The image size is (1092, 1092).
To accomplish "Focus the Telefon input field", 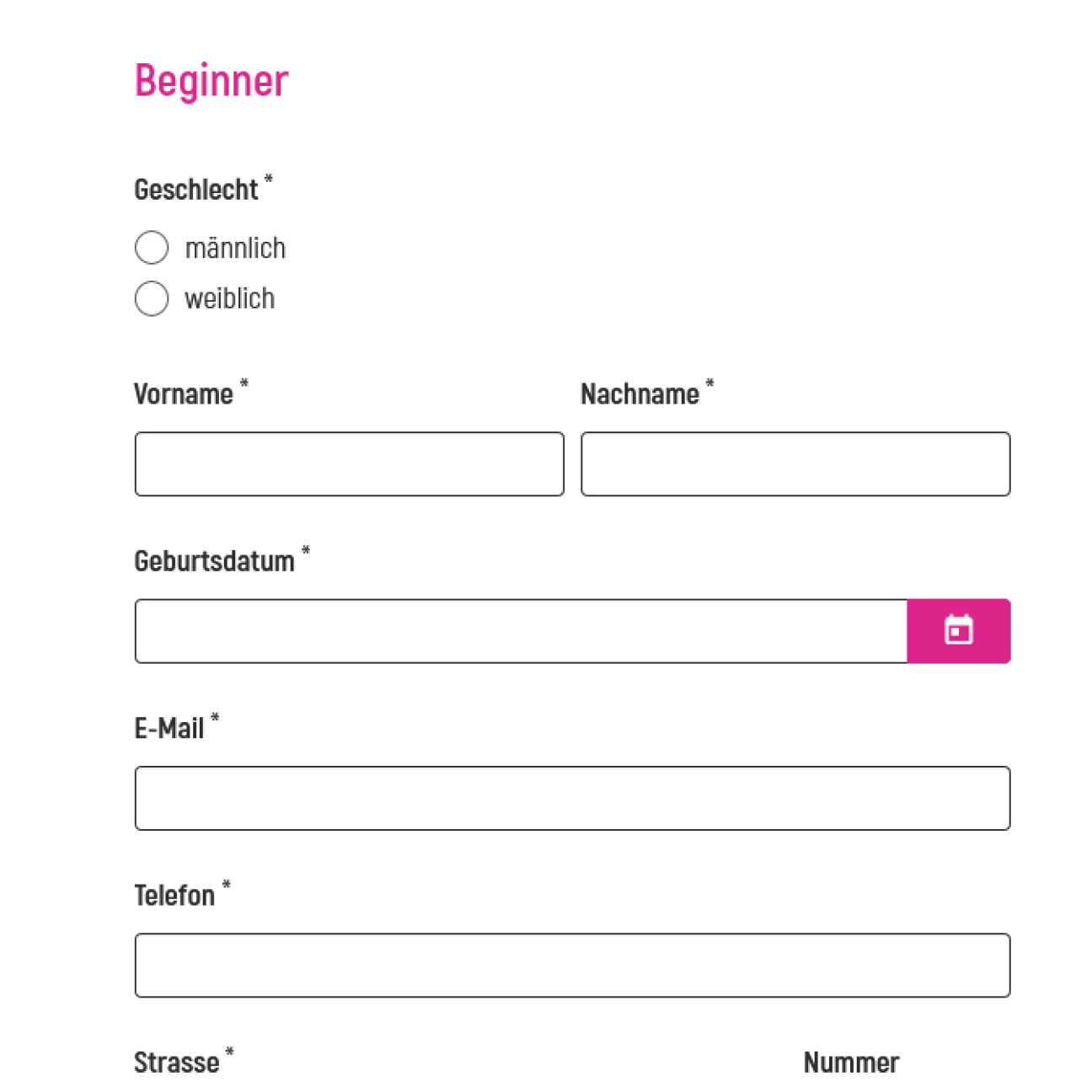I will (572, 966).
